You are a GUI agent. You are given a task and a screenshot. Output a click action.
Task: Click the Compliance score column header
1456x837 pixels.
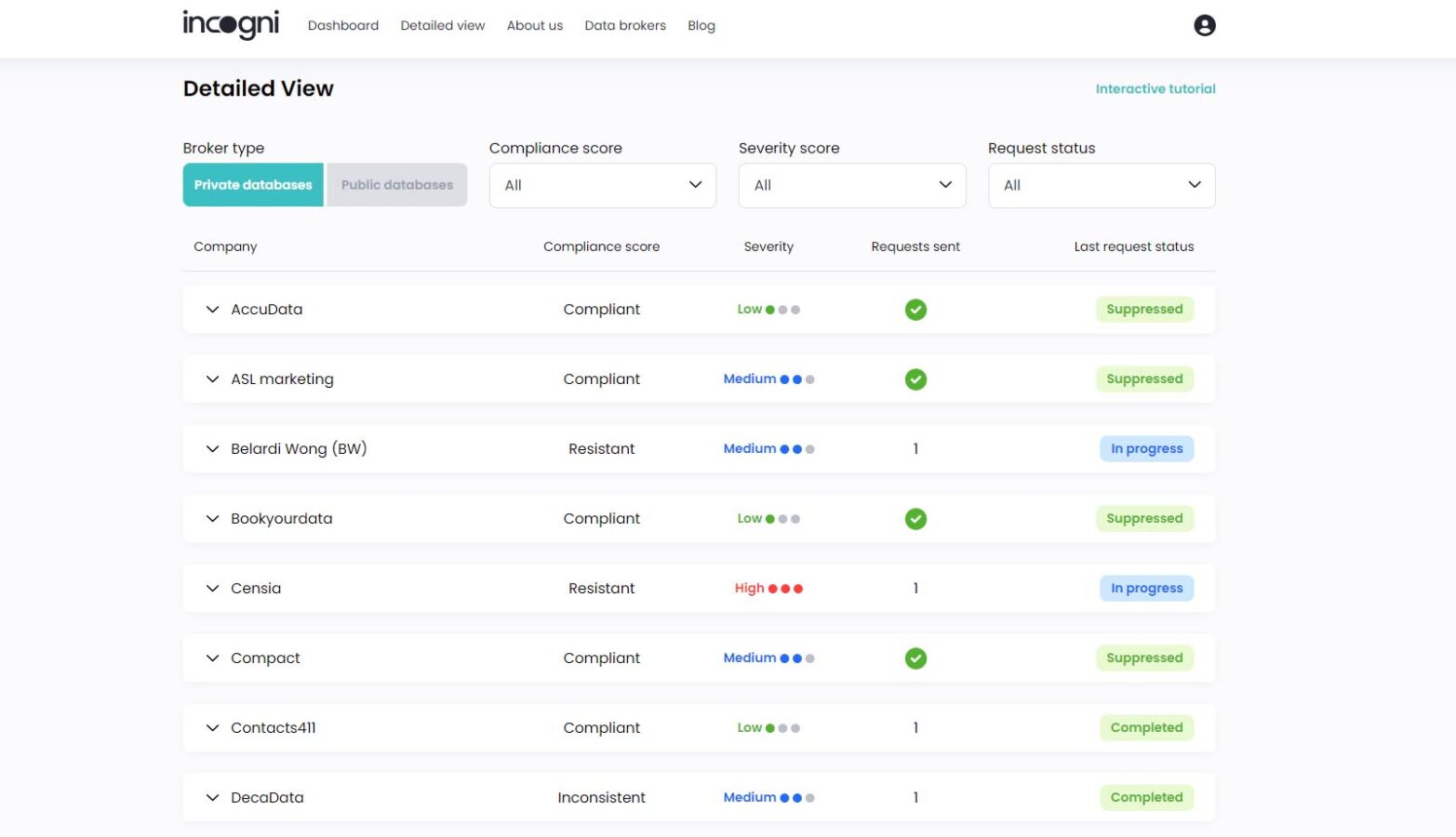601,247
